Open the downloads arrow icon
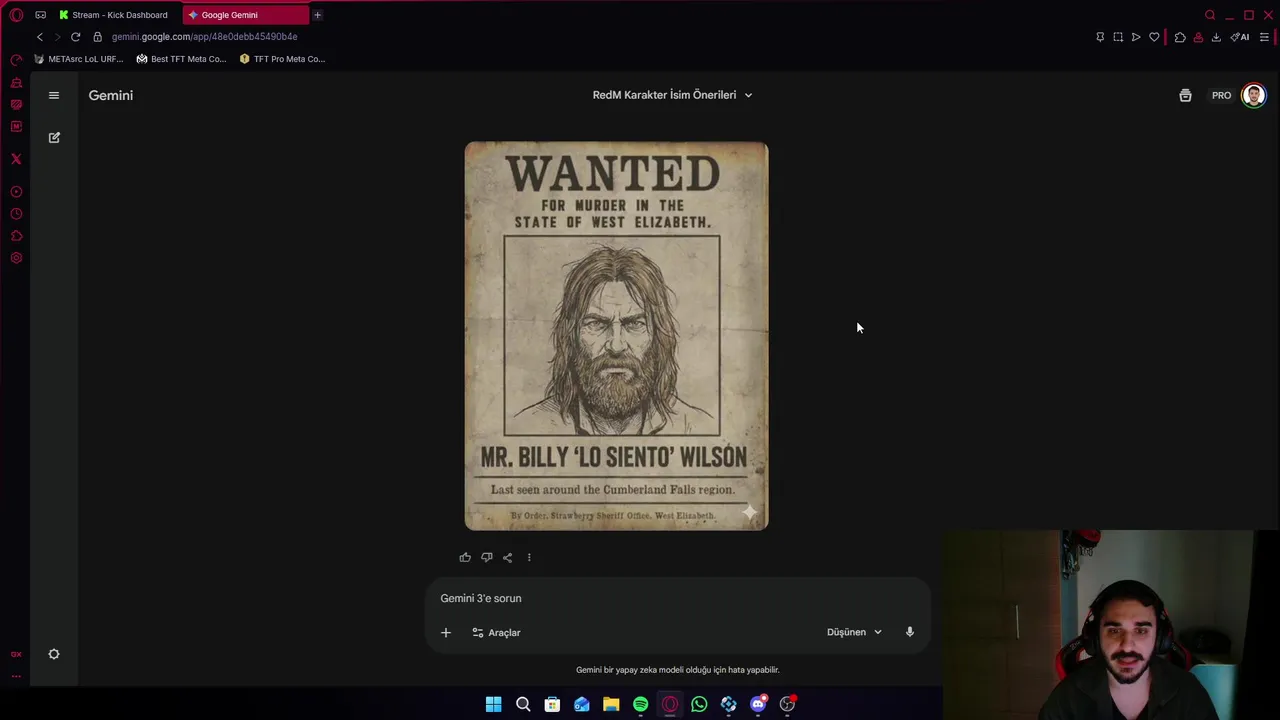 [x=1216, y=37]
